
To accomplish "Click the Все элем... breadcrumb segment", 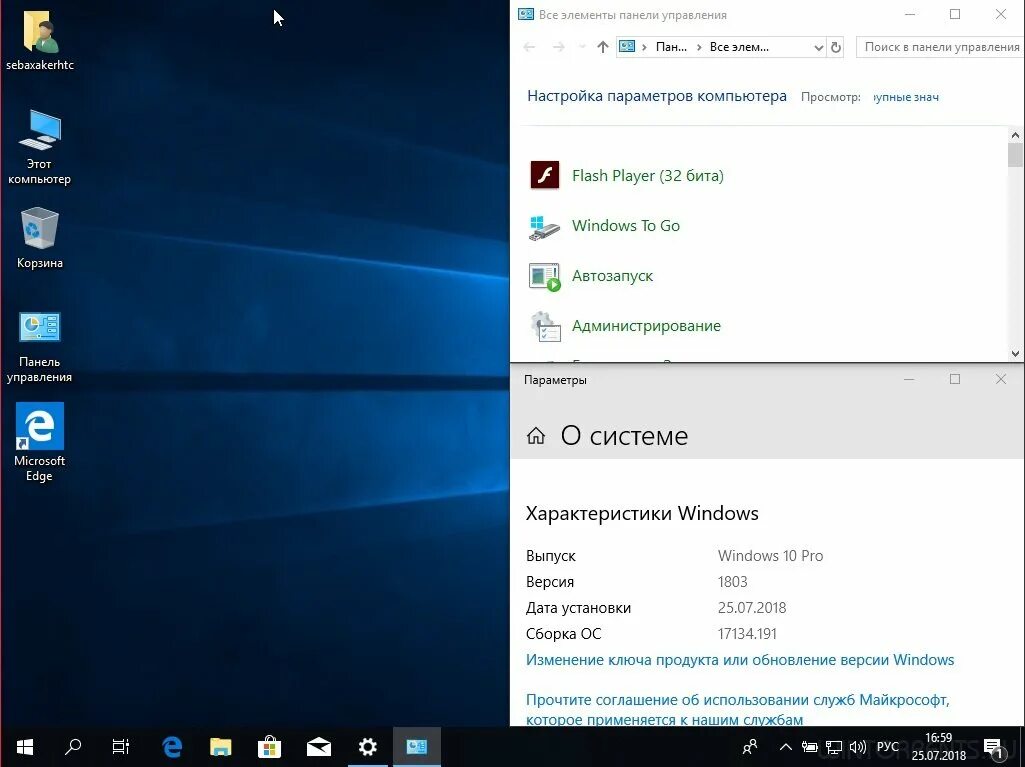I will (x=739, y=47).
